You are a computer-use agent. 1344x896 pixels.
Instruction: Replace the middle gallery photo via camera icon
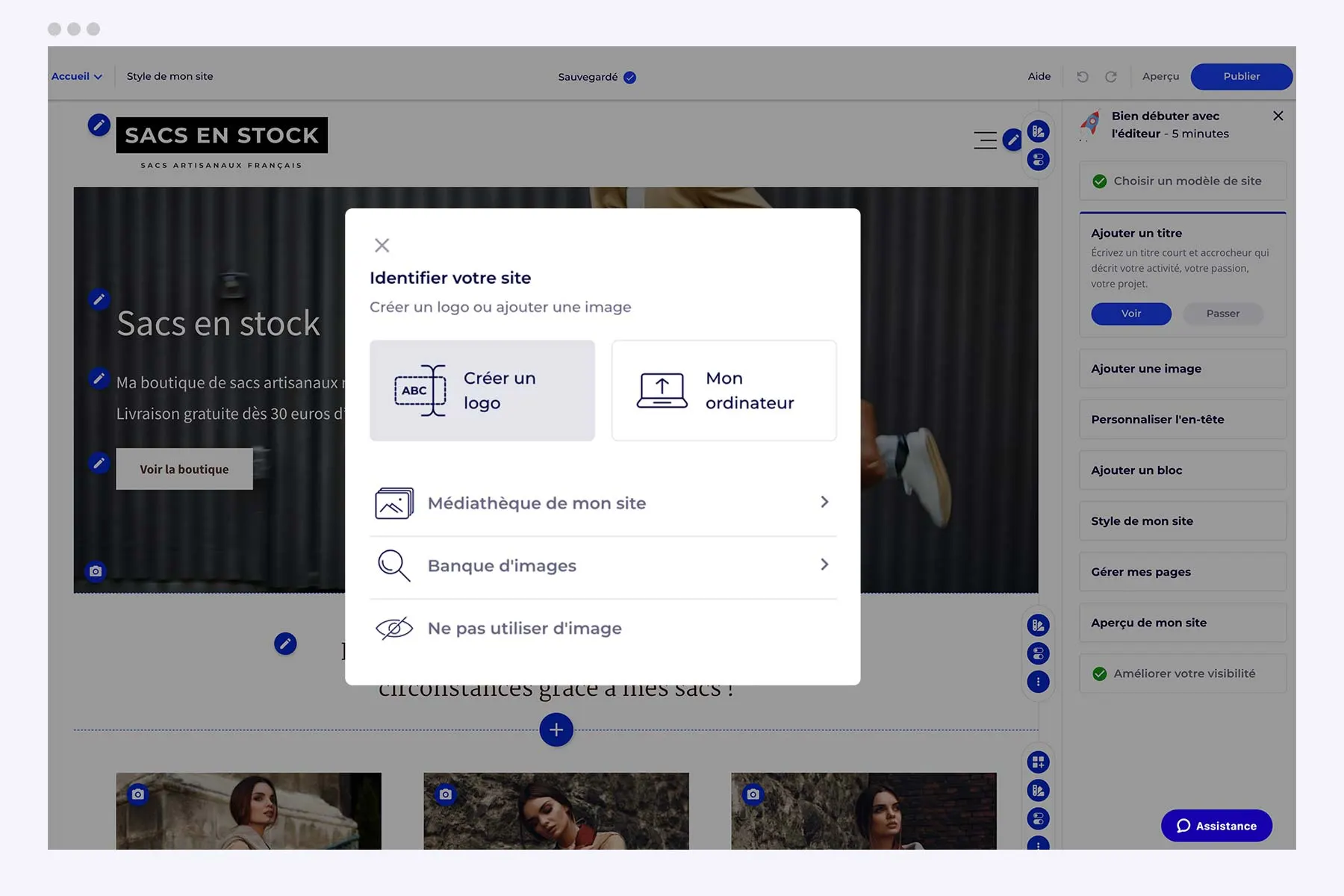point(446,794)
